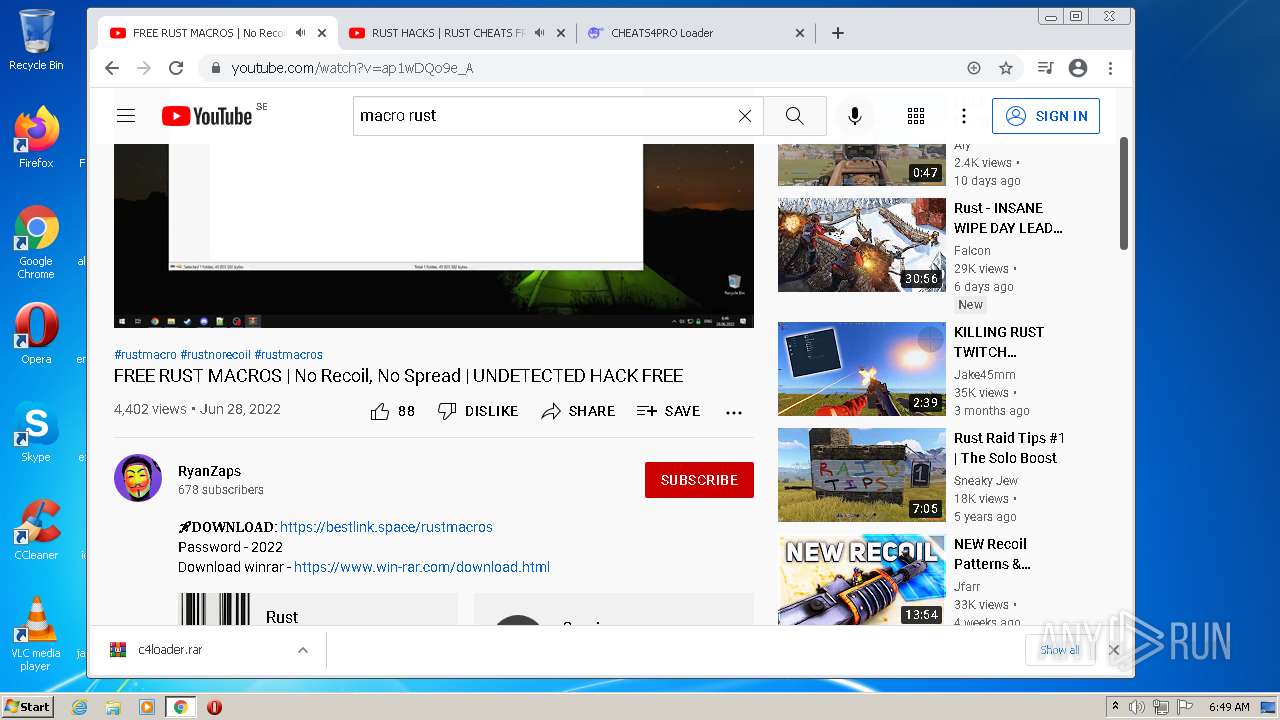Go to YouTube home via logo
Screen dimensions: 1280x720
click(x=207, y=116)
